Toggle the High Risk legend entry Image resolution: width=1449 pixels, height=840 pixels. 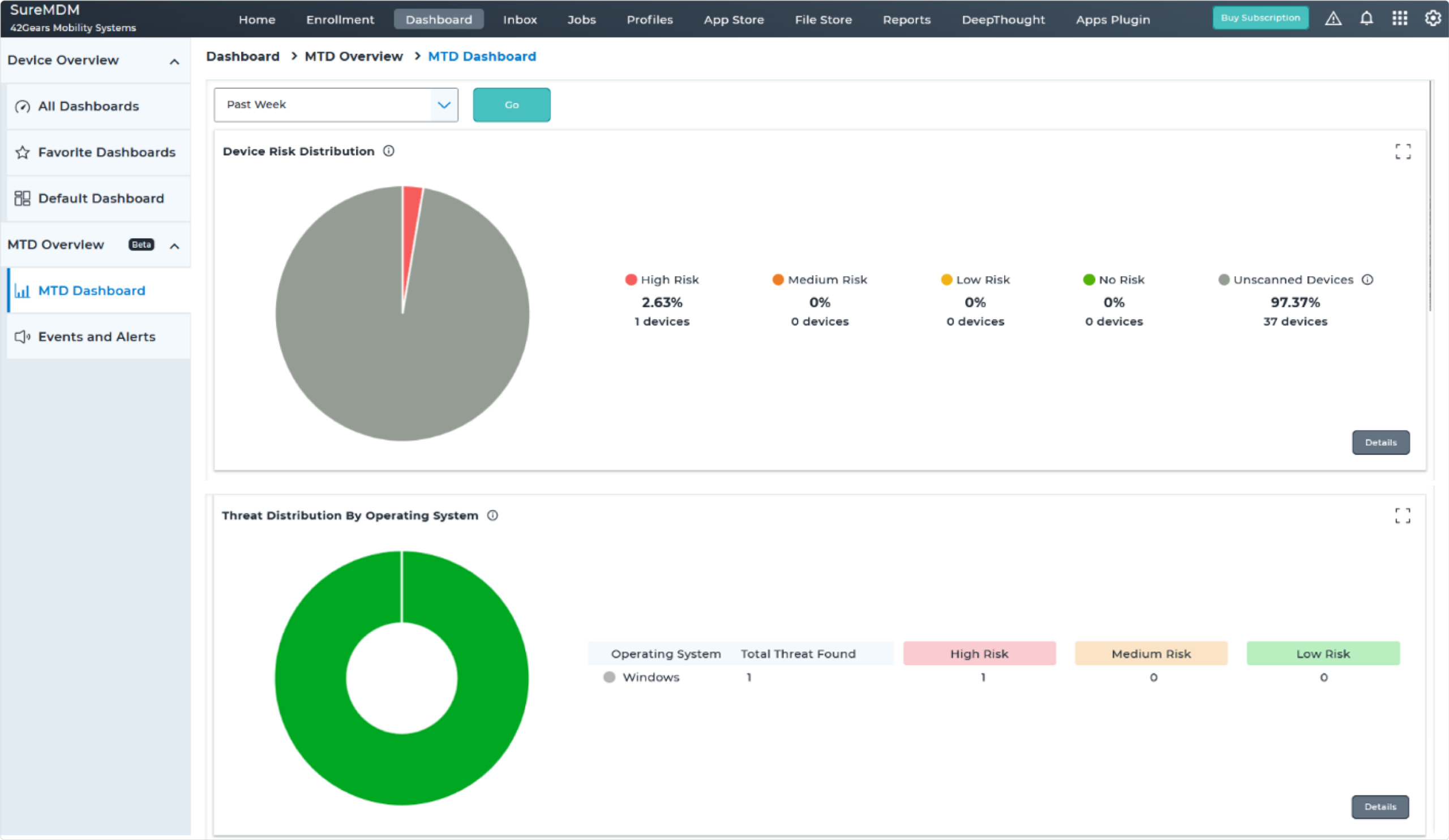(661, 280)
